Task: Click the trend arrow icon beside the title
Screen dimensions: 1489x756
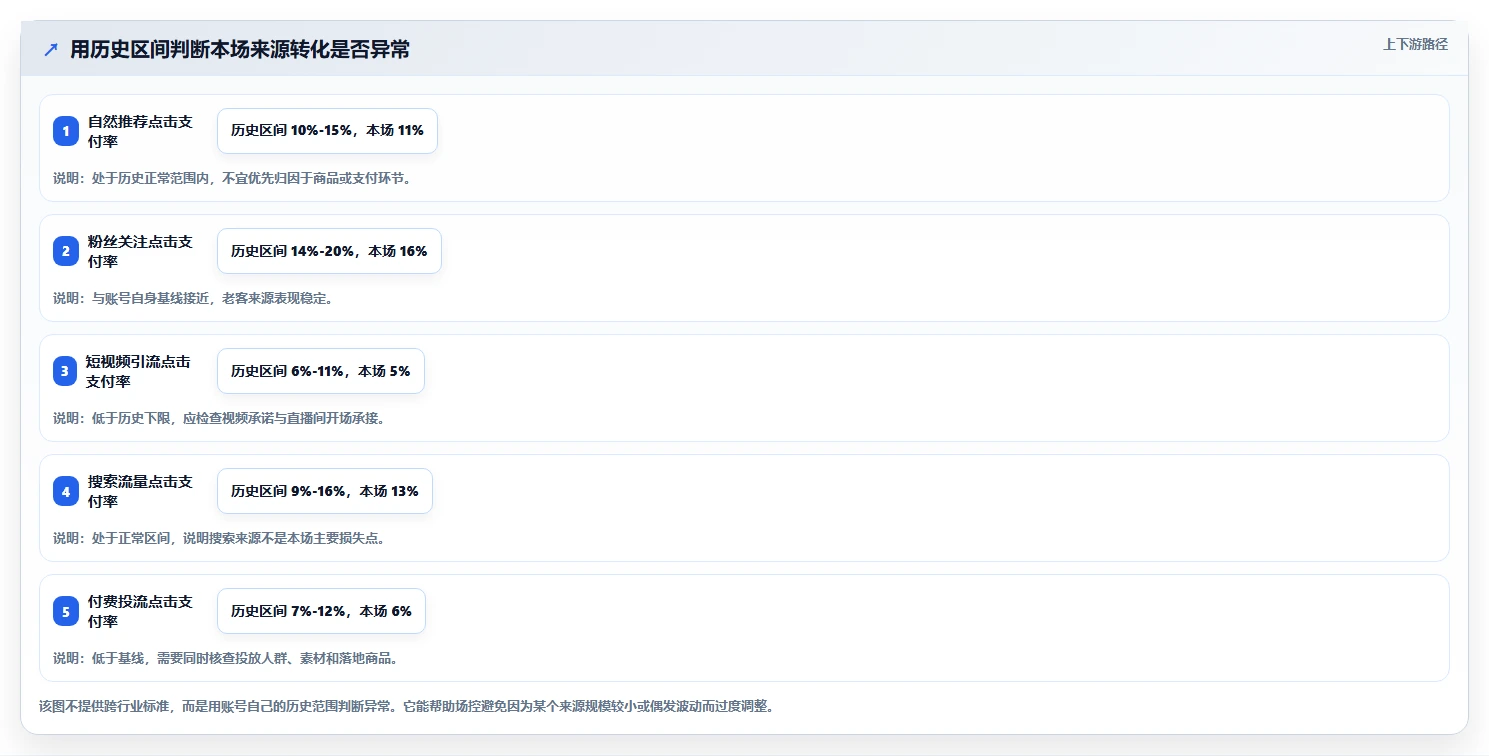Action: click(x=51, y=49)
